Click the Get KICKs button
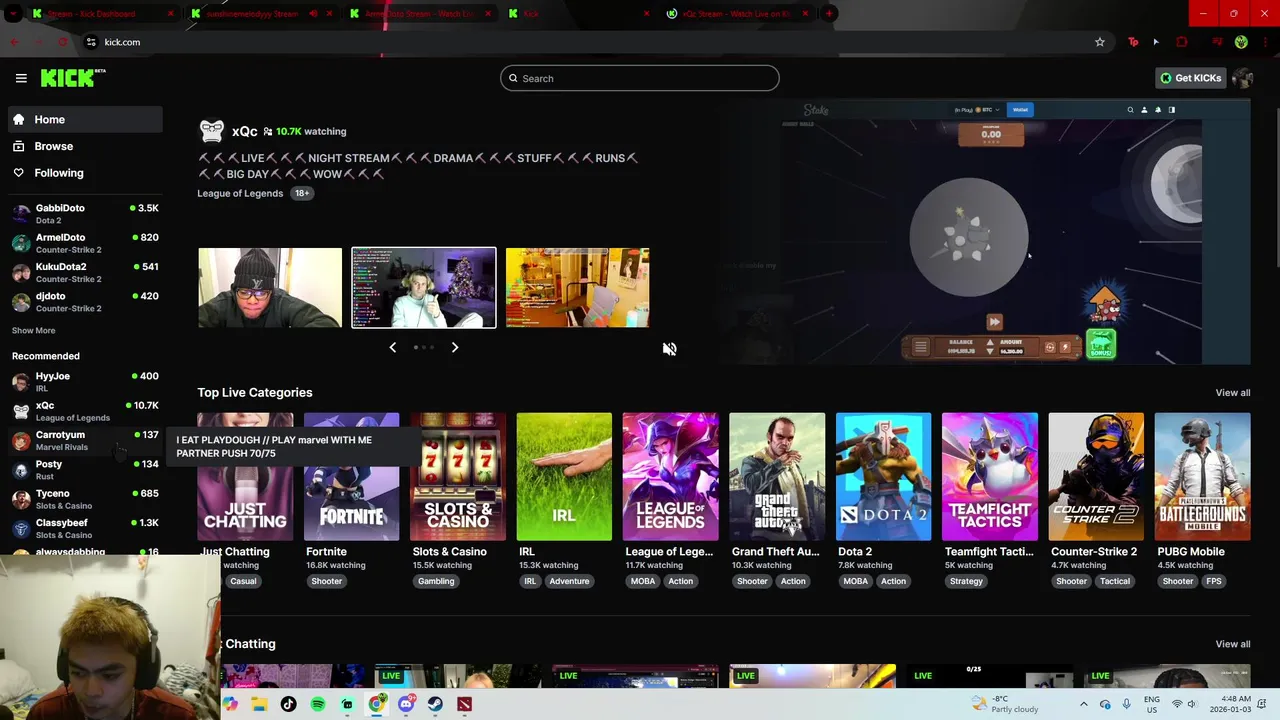This screenshot has height=720, width=1280. (1190, 78)
